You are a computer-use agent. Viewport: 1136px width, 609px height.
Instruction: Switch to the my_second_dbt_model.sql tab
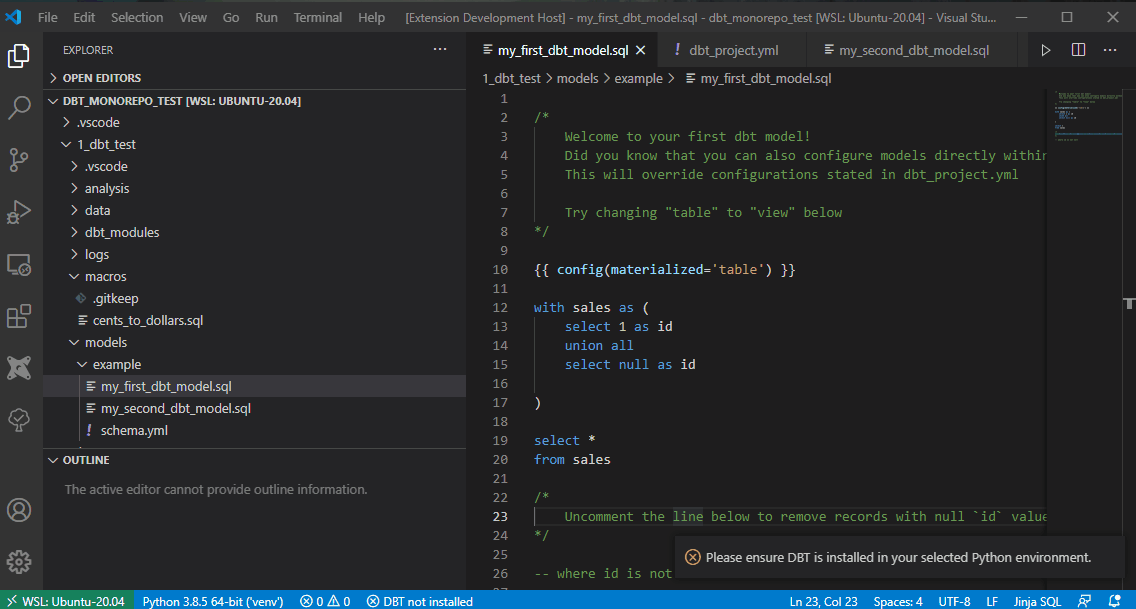pyautogui.click(x=913, y=50)
